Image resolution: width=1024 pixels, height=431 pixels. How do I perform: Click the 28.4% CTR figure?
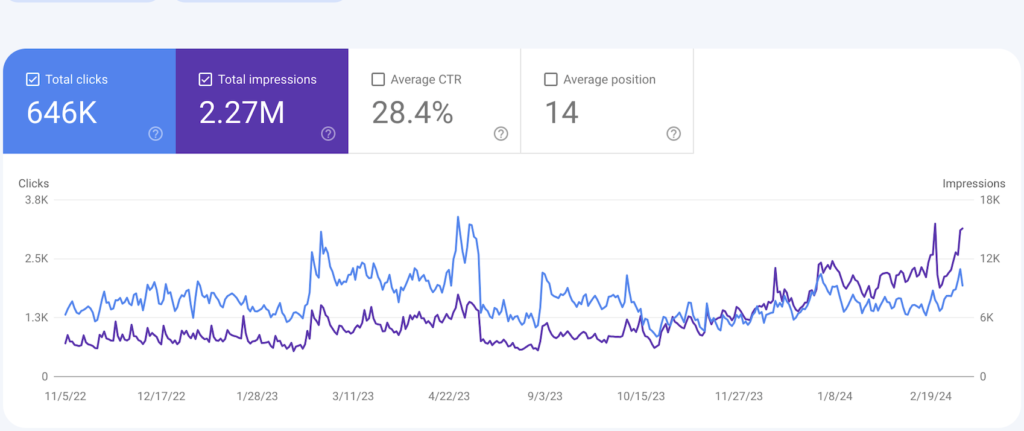coord(412,113)
